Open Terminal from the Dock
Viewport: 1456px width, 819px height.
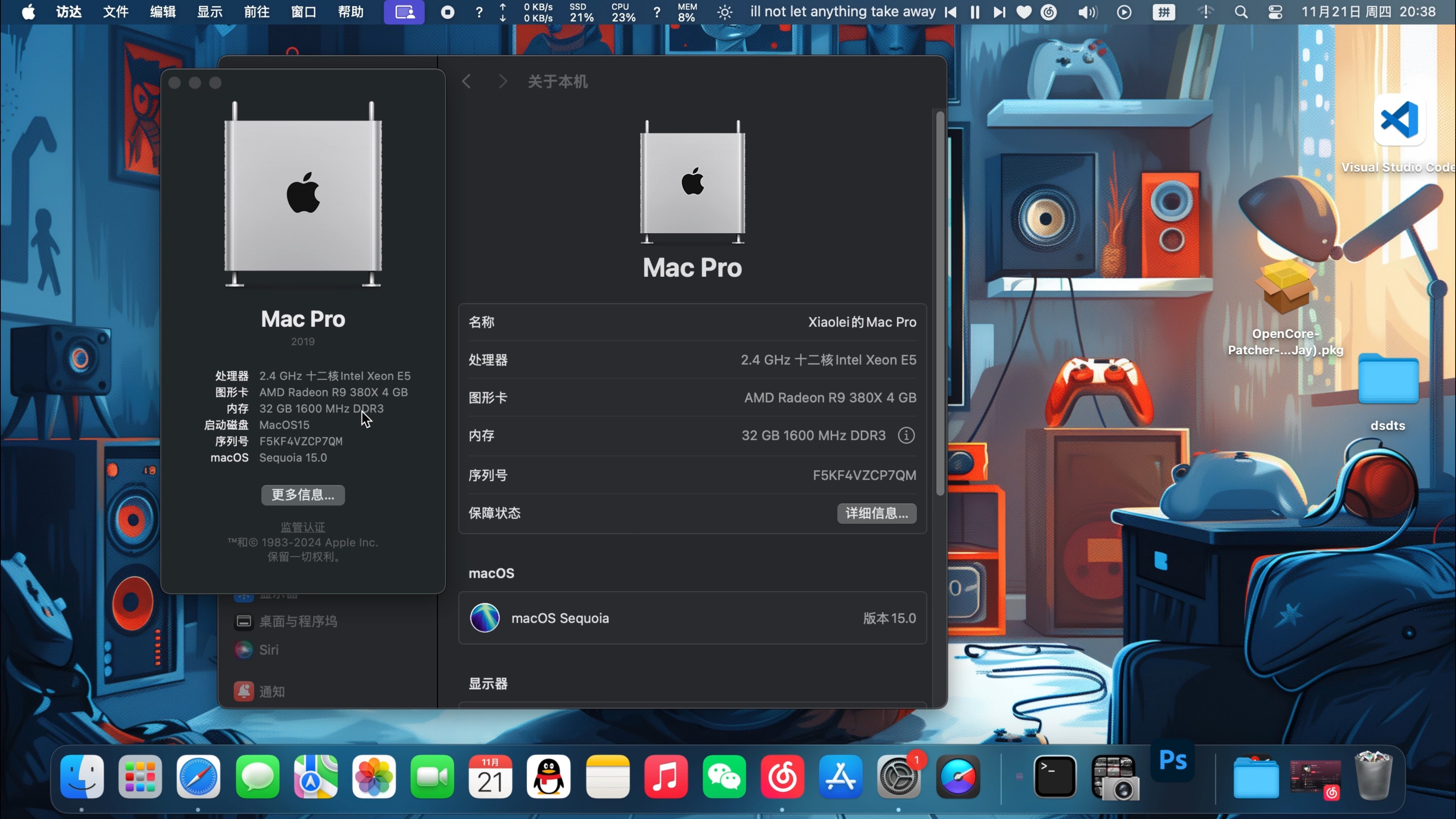coord(1055,777)
